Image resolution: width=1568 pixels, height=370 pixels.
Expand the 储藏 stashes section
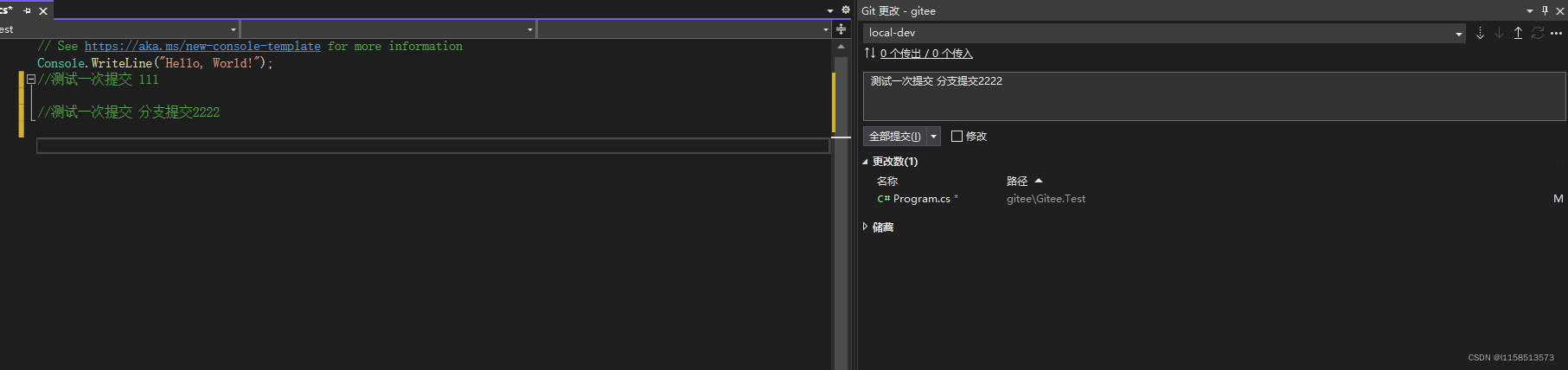[865, 226]
